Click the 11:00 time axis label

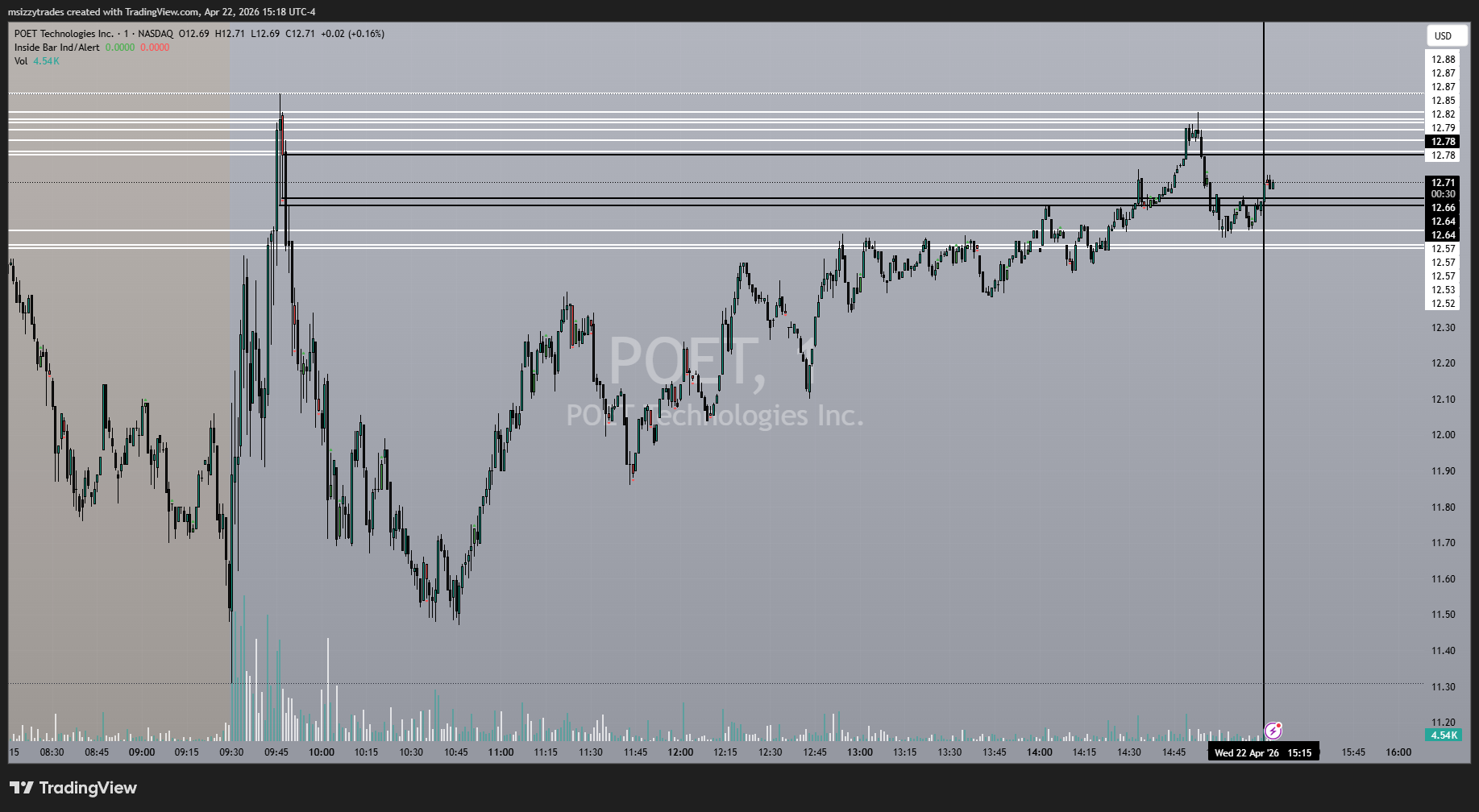click(501, 752)
